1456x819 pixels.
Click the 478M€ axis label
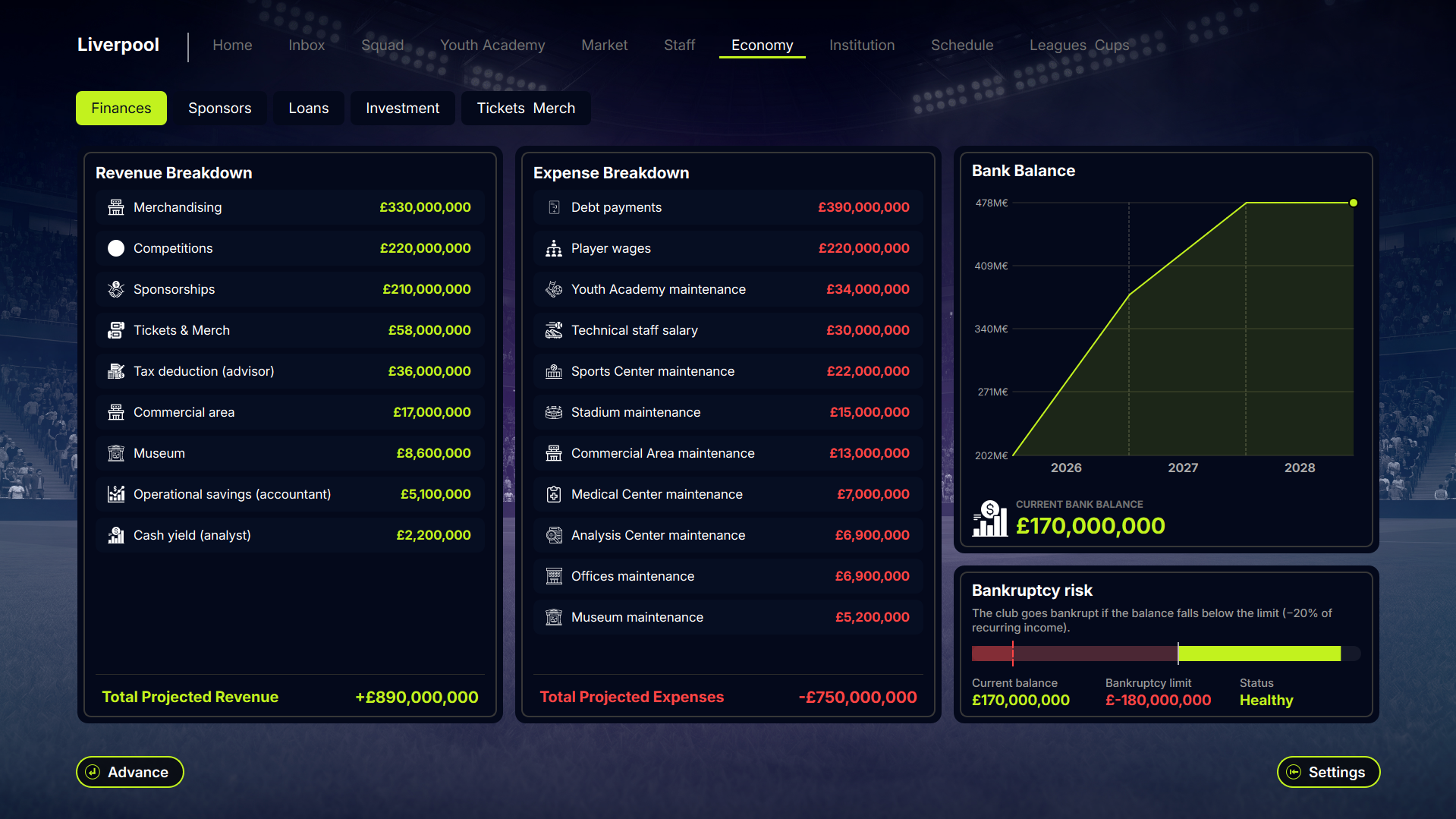click(x=992, y=203)
